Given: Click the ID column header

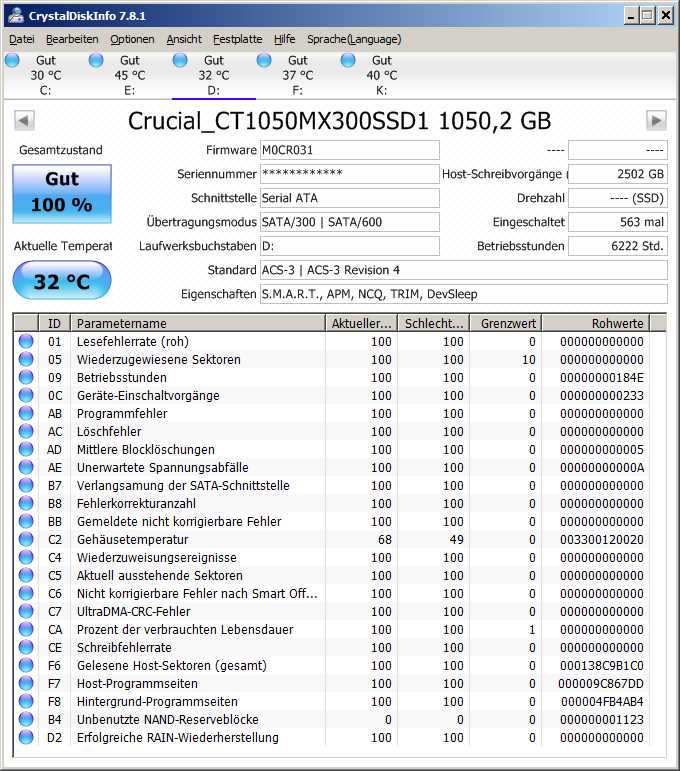Looking at the screenshot, I should point(54,323).
